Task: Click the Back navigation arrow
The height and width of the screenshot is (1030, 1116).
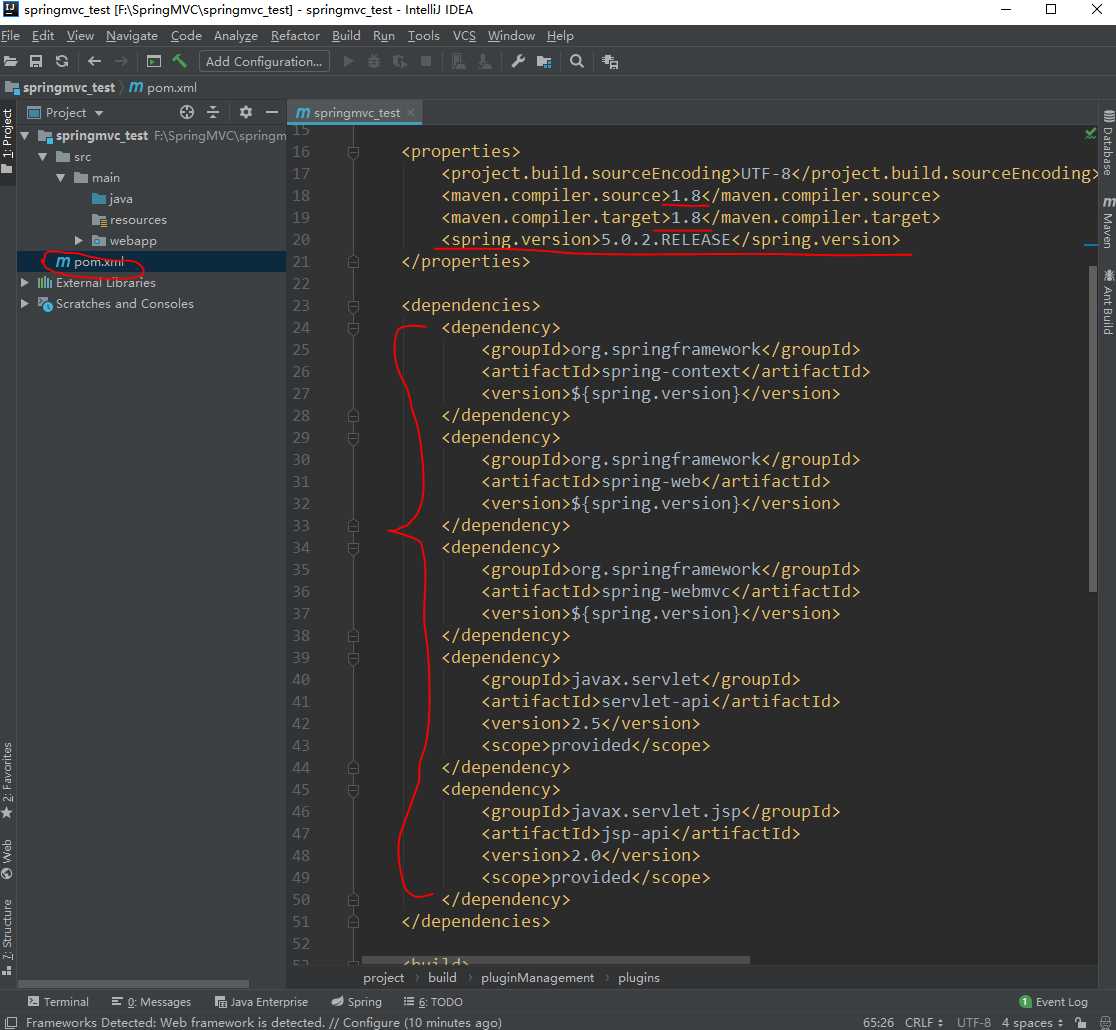Action: coord(94,62)
